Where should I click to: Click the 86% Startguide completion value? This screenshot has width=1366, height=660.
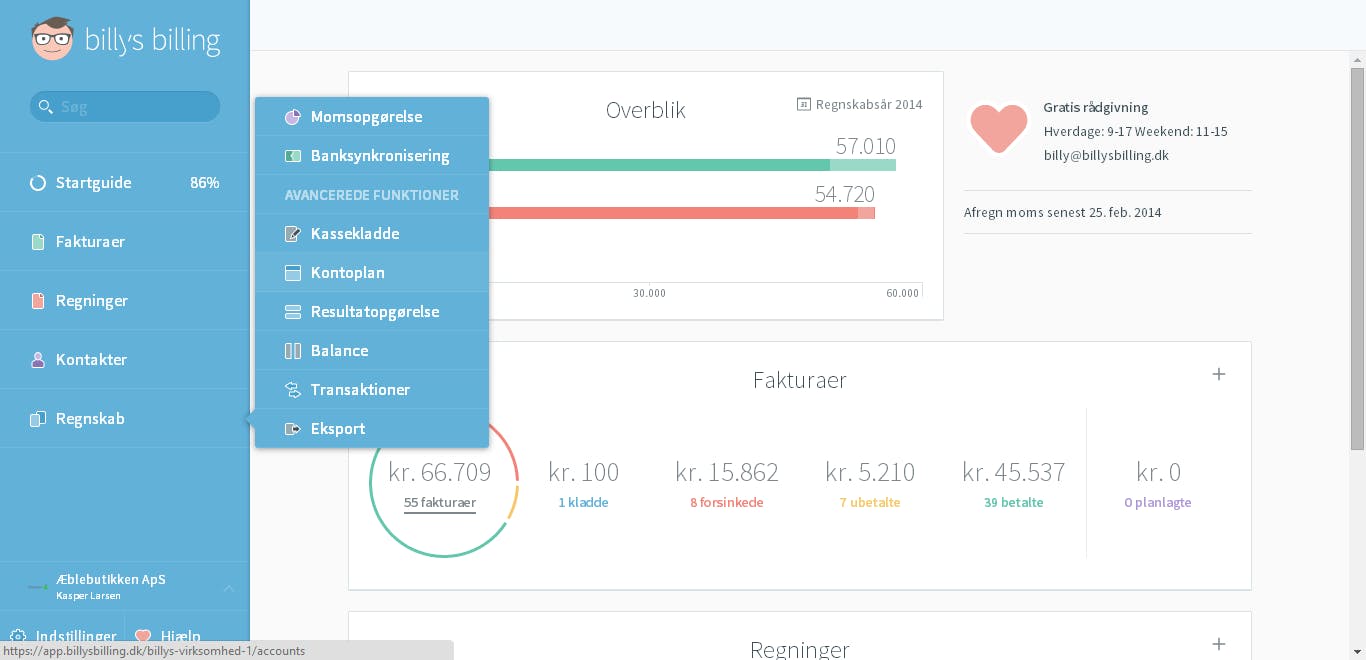coord(204,183)
